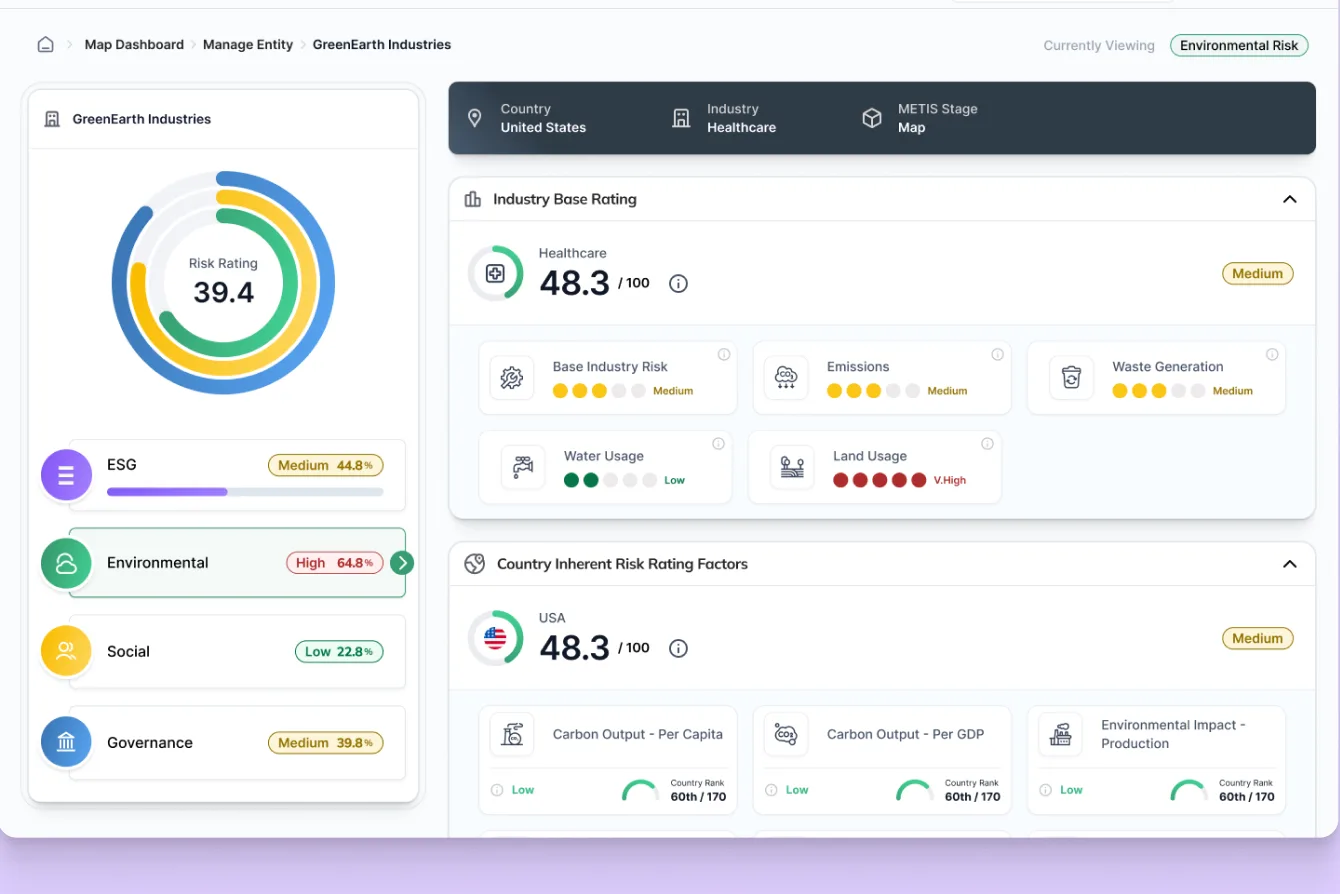Screen dimensions: 1340x894
Task: Click the Healthcare medical cross gauge icon
Action: point(495,273)
